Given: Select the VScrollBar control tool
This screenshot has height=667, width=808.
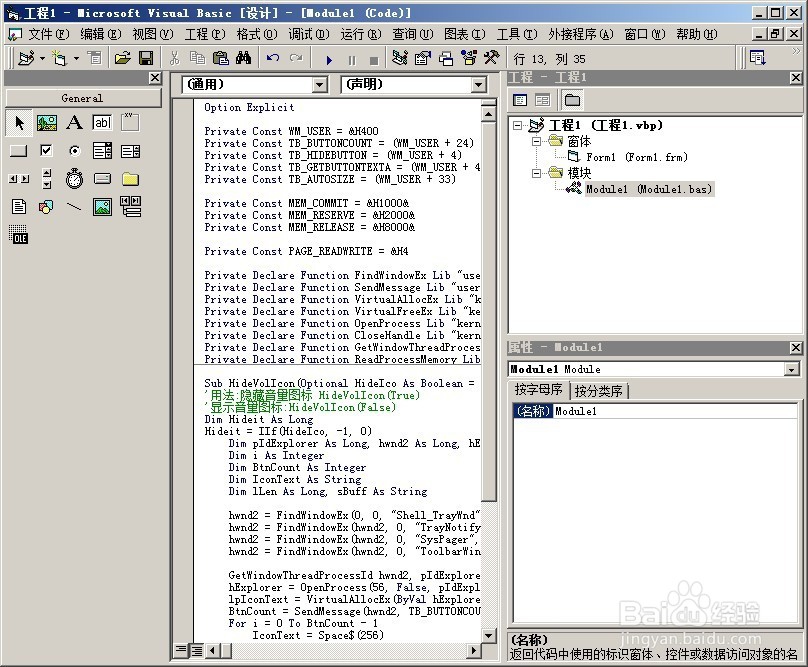Looking at the screenshot, I should pos(47,179).
